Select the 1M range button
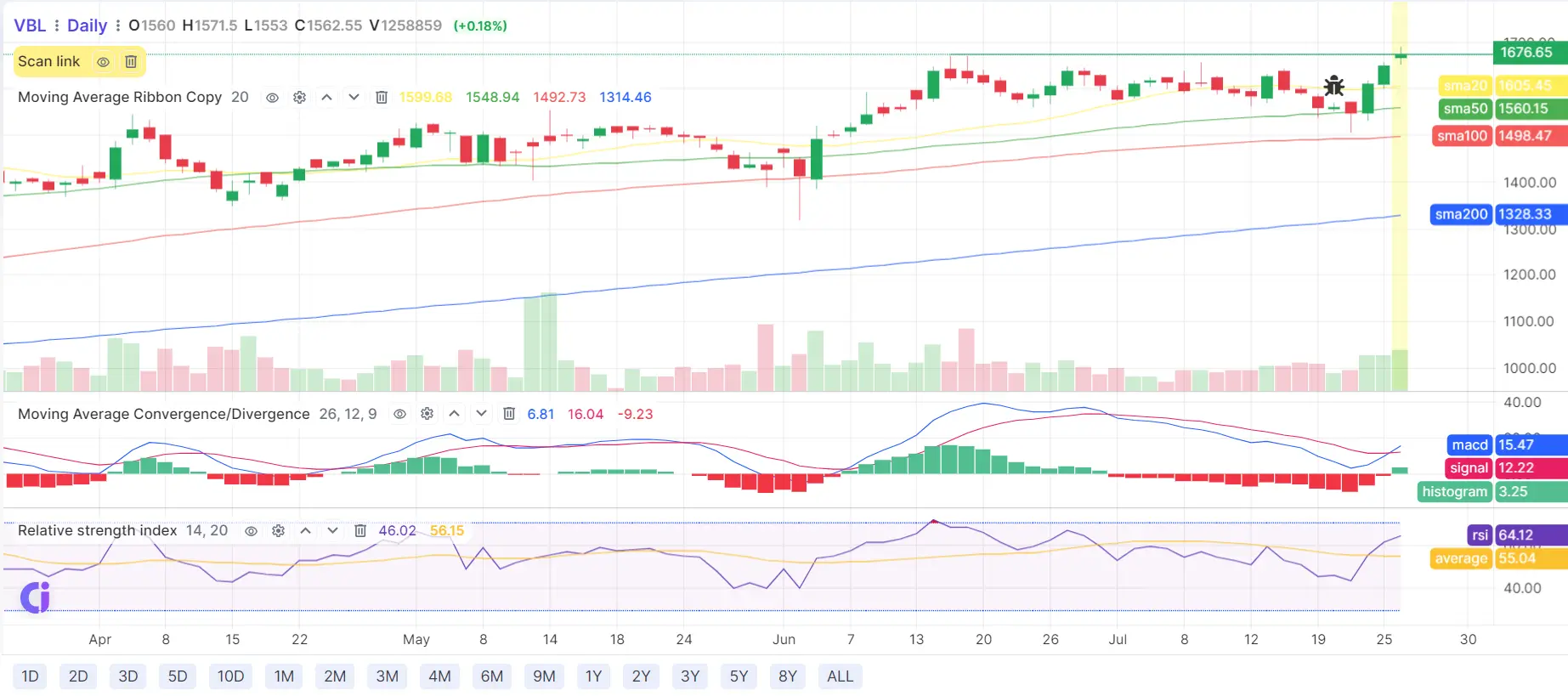This screenshot has width=1568, height=696. point(284,676)
